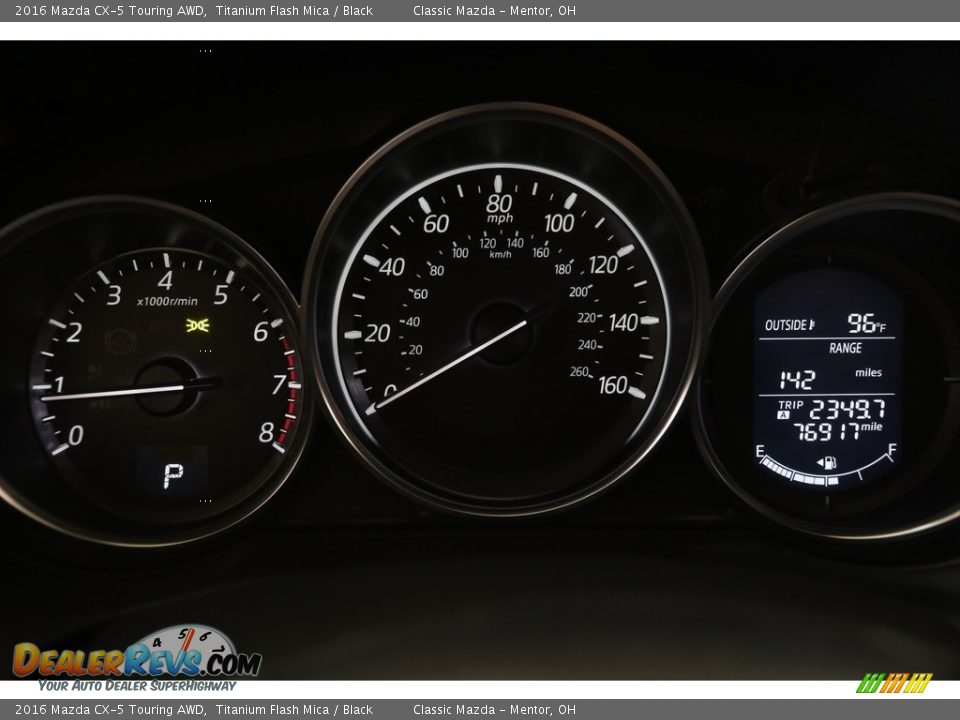Screen dimensions: 960x720
Task: Click the bottom 'Titanium Flash Mica / Black' text
Action: coord(294,710)
